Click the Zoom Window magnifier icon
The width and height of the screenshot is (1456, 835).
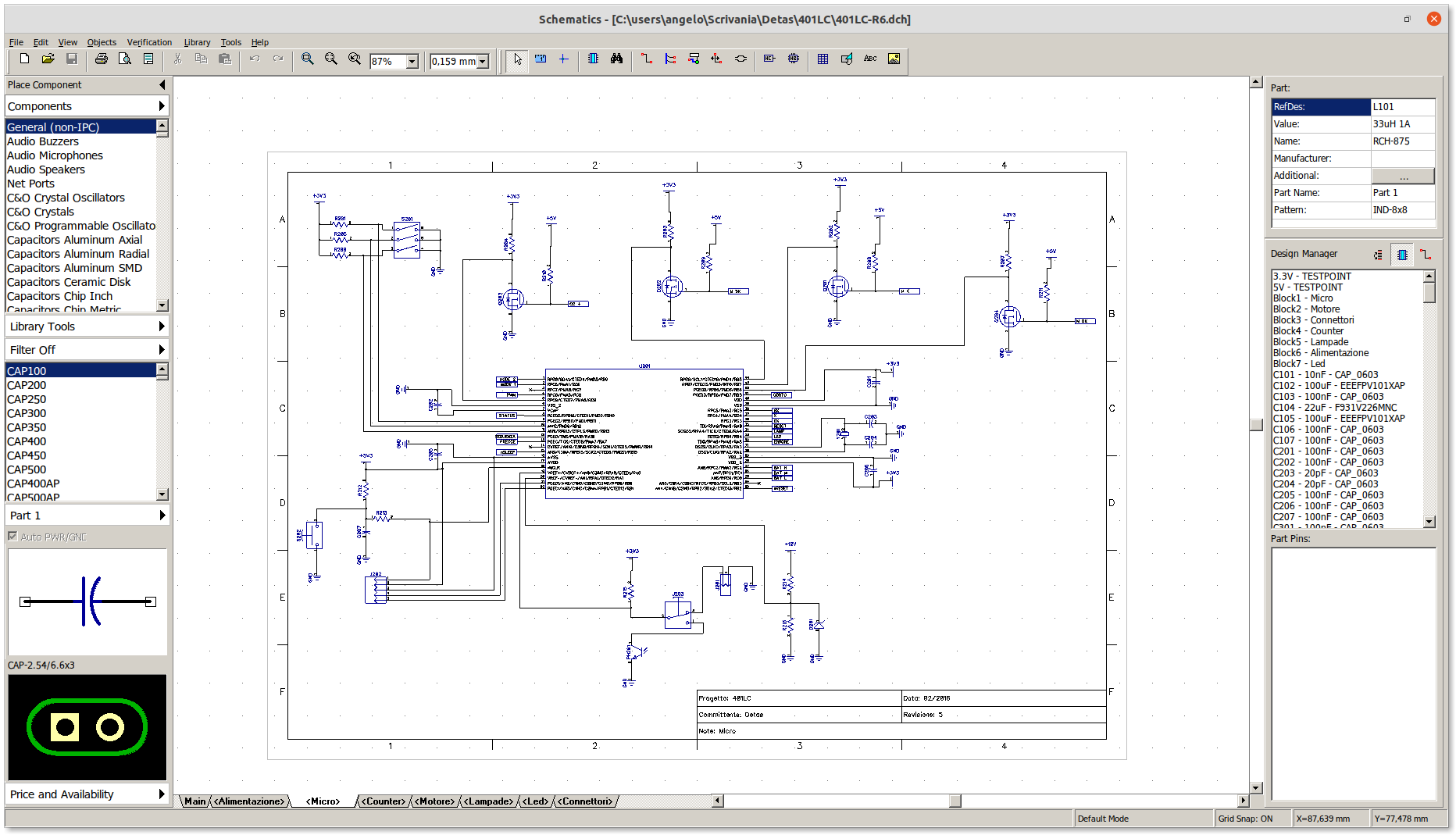(x=355, y=59)
